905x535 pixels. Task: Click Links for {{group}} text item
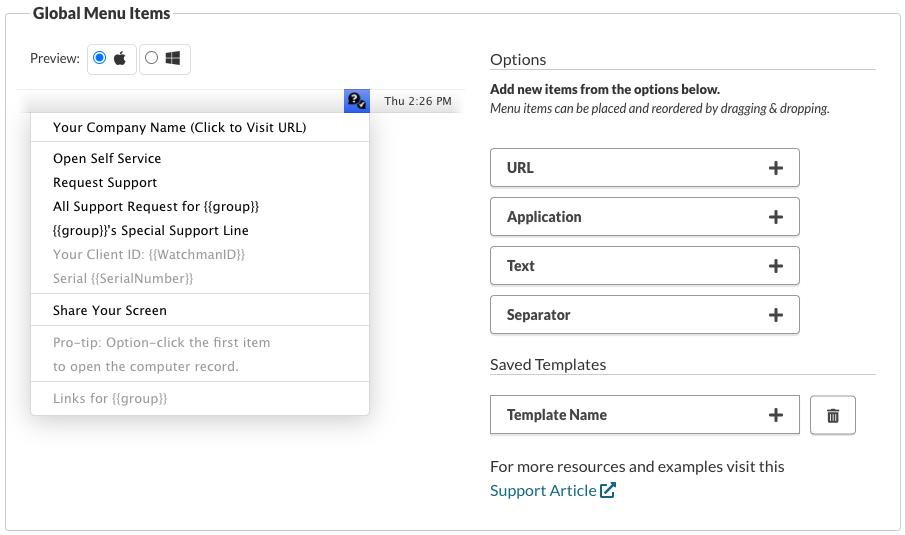click(110, 399)
